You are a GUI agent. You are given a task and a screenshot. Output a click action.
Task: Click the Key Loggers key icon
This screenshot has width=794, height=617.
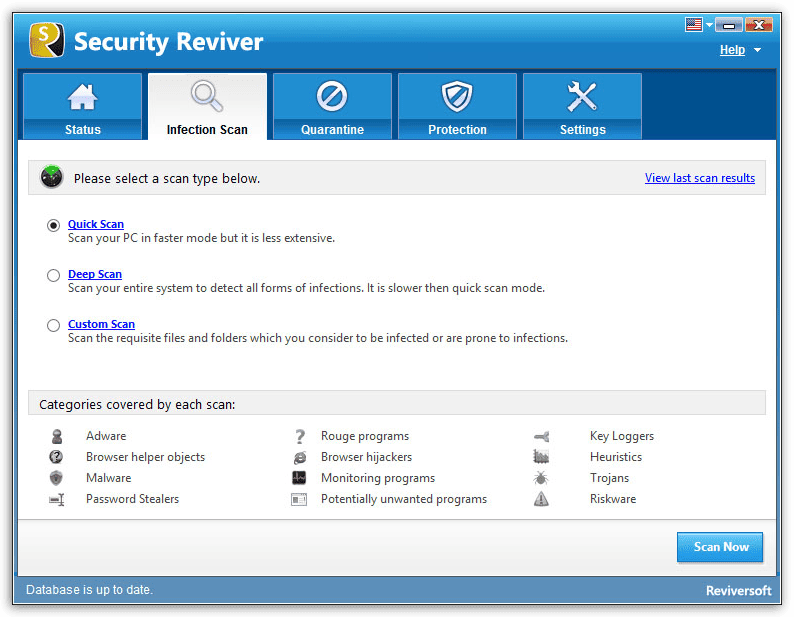coord(541,436)
